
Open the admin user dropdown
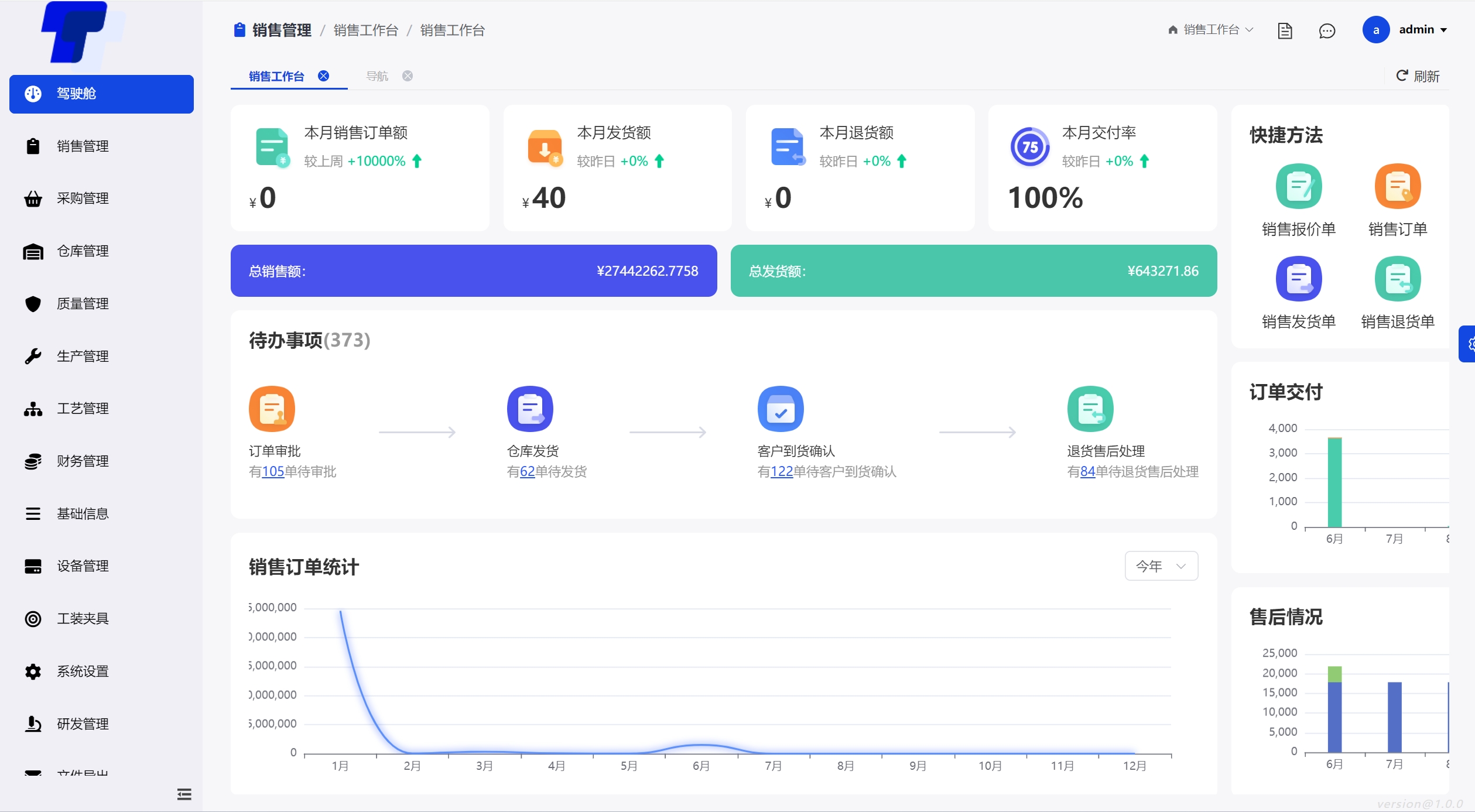[x=1423, y=30]
